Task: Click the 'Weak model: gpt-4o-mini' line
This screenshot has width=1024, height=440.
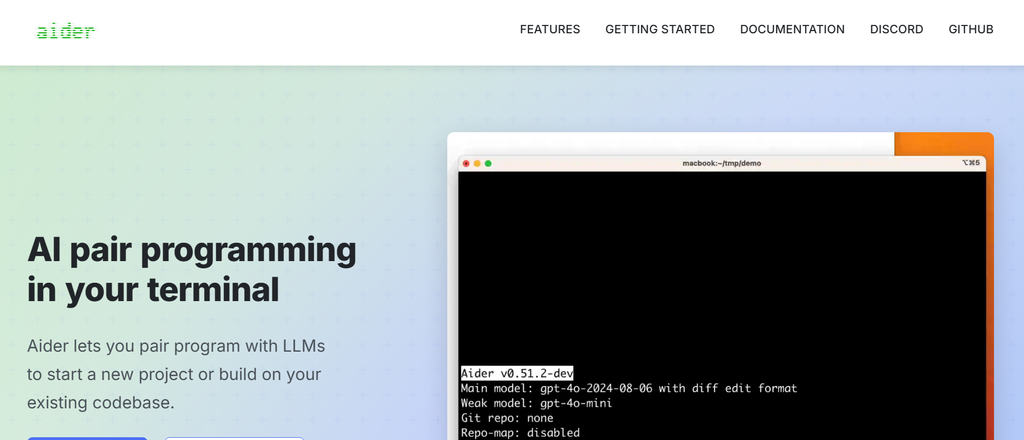Action: (x=536, y=403)
